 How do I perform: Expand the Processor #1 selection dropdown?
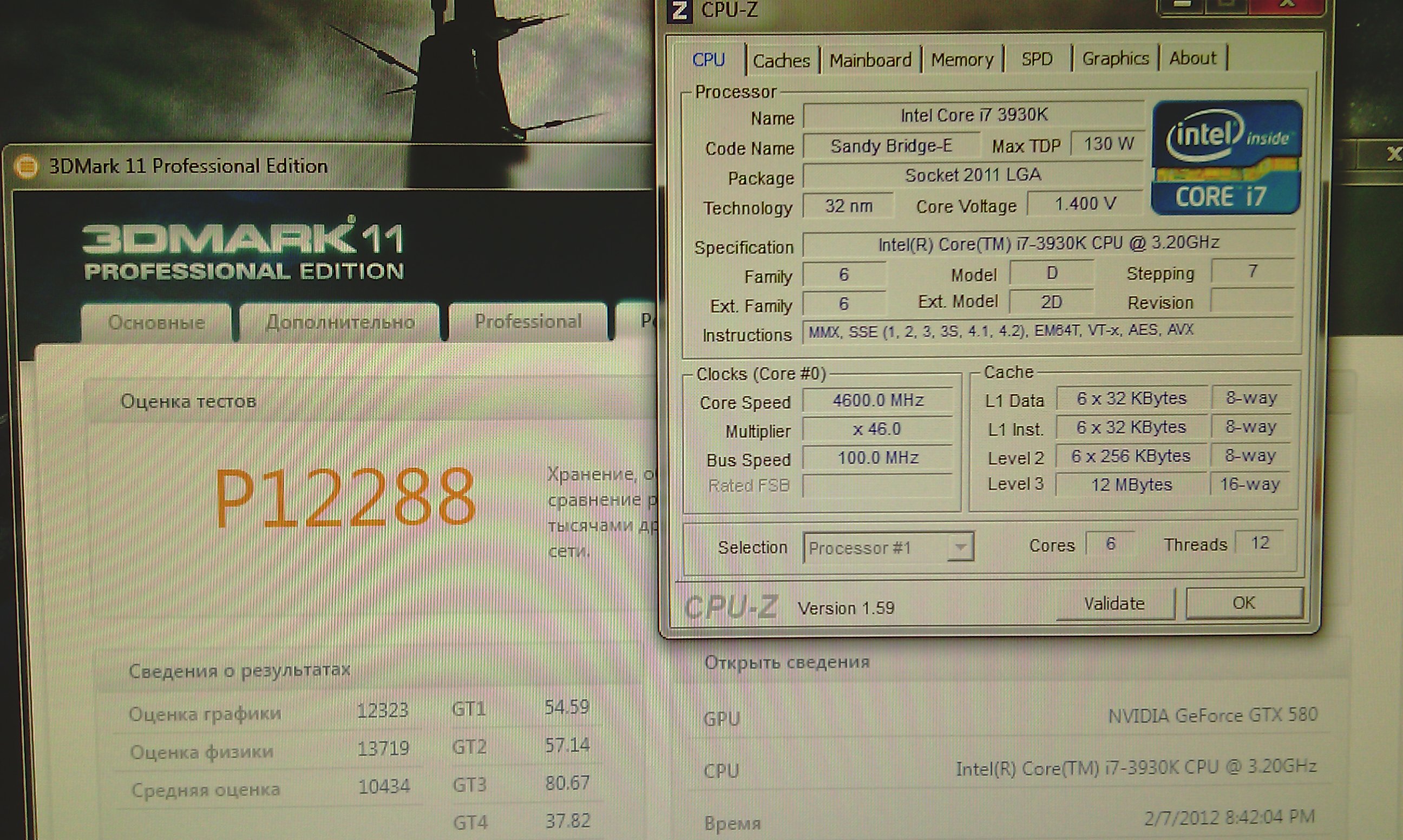[x=960, y=547]
